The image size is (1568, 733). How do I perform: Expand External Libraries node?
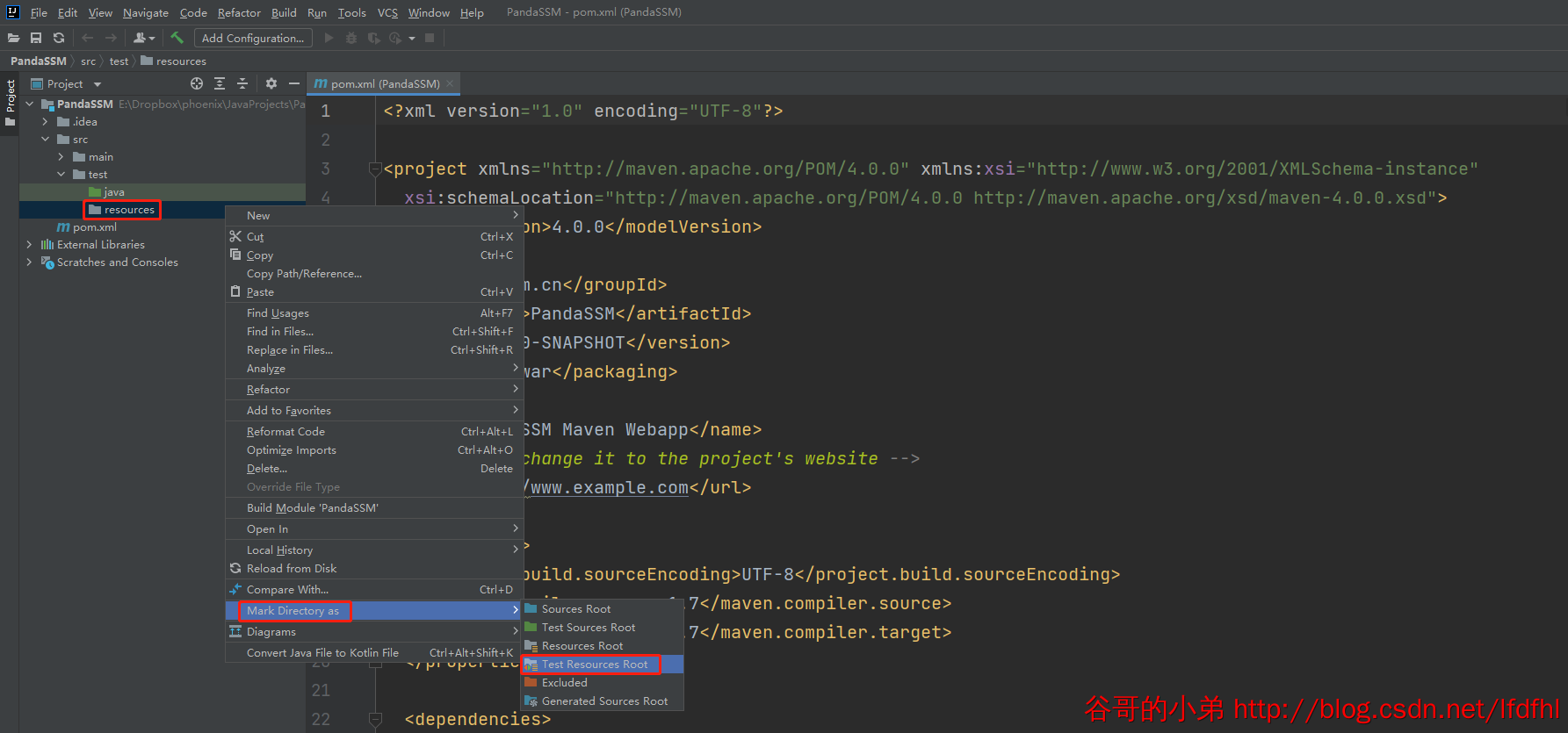(x=29, y=244)
